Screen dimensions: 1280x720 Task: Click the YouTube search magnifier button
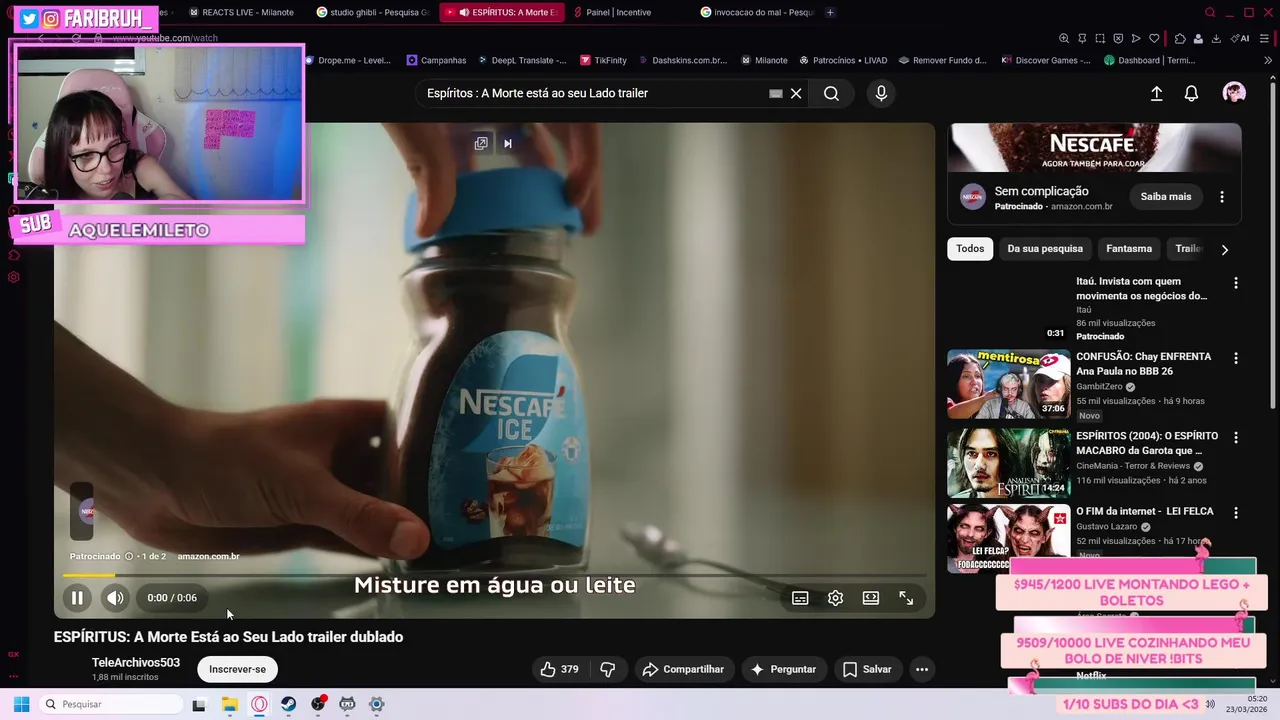pos(831,93)
